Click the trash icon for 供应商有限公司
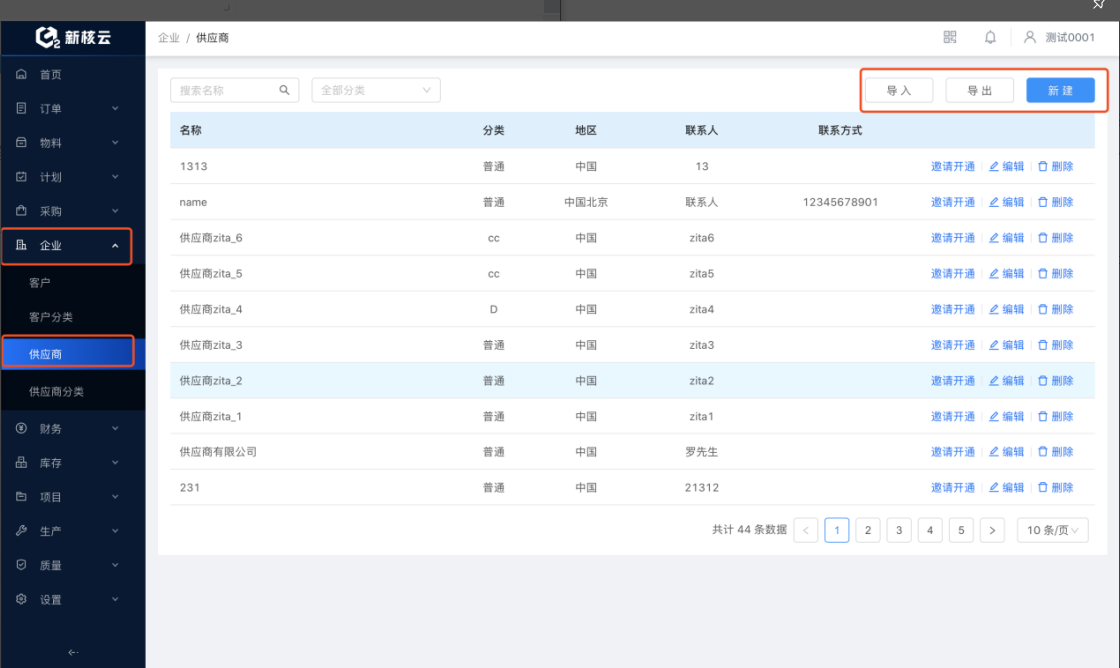The image size is (1120, 668). [1043, 452]
